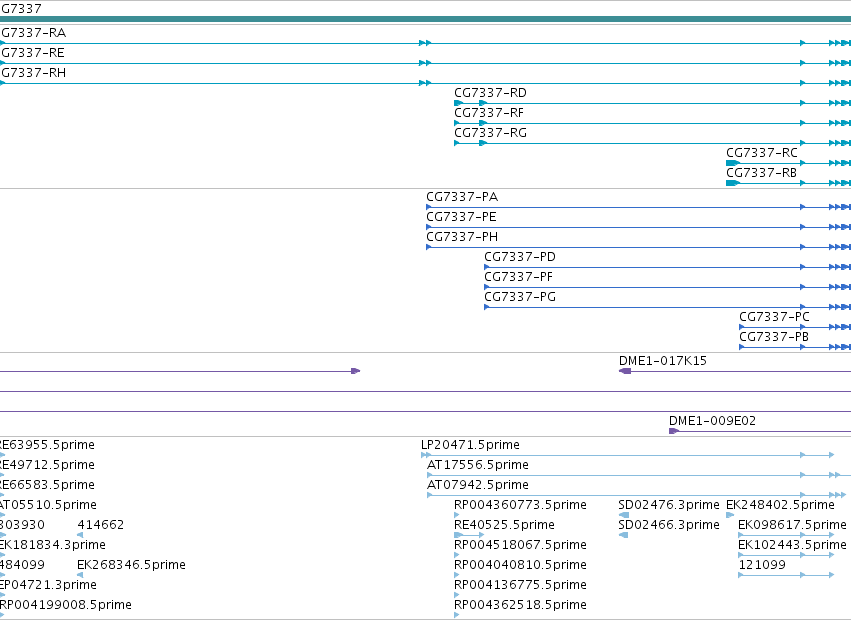The image size is (851, 620).
Task: Click the purple arrowhead at DME1-017K15 start
Action: click(625, 371)
